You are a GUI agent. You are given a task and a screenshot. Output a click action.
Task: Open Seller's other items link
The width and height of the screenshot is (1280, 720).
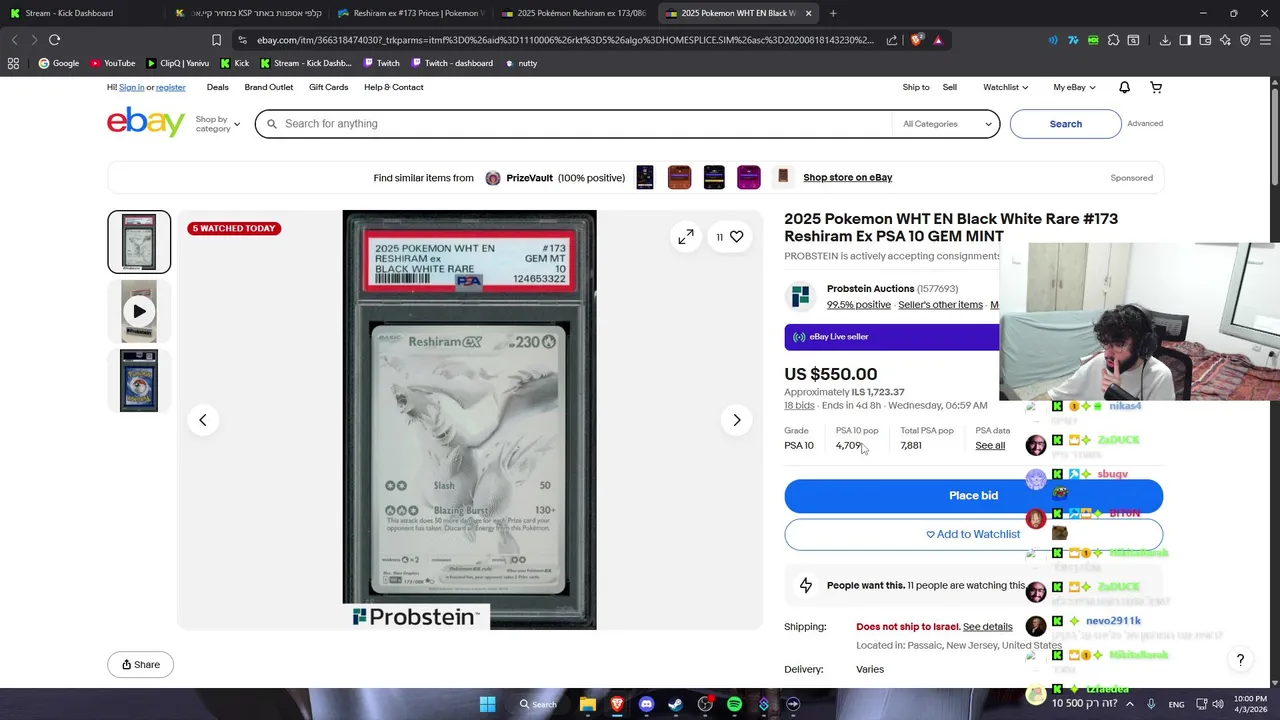coord(940,305)
